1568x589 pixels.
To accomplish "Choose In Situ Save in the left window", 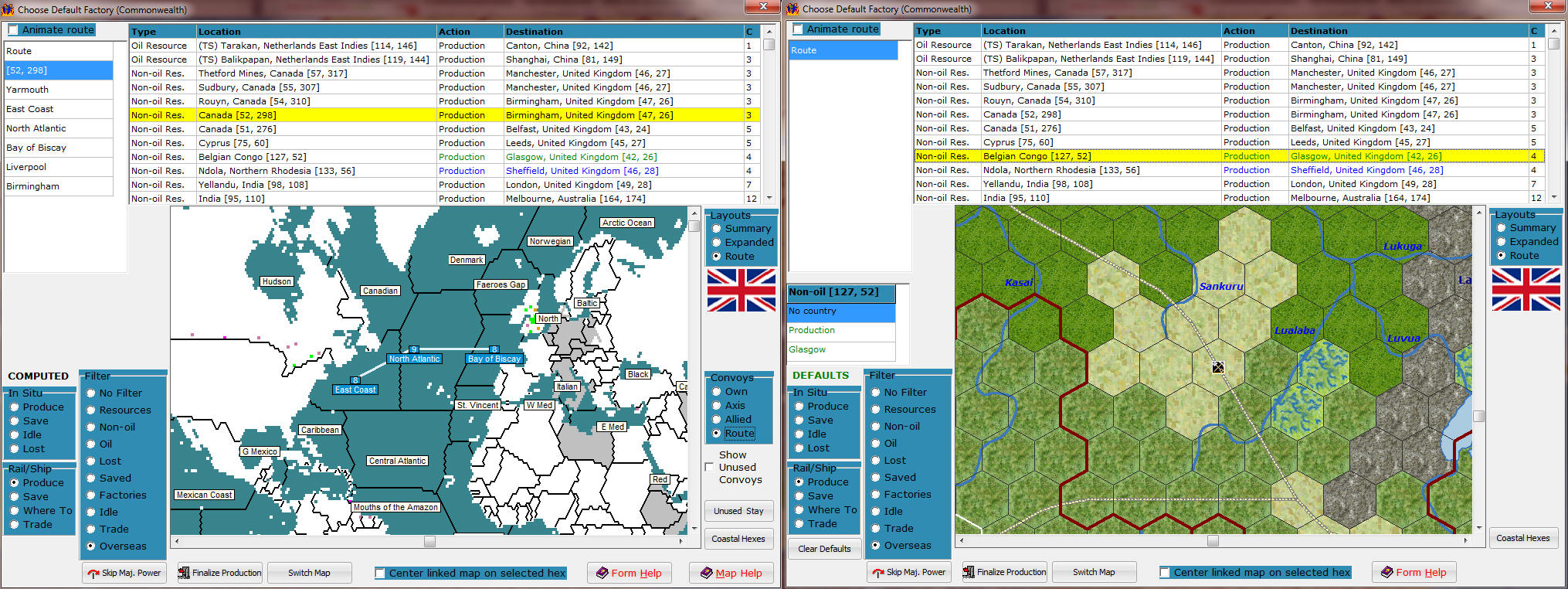I will click(14, 421).
